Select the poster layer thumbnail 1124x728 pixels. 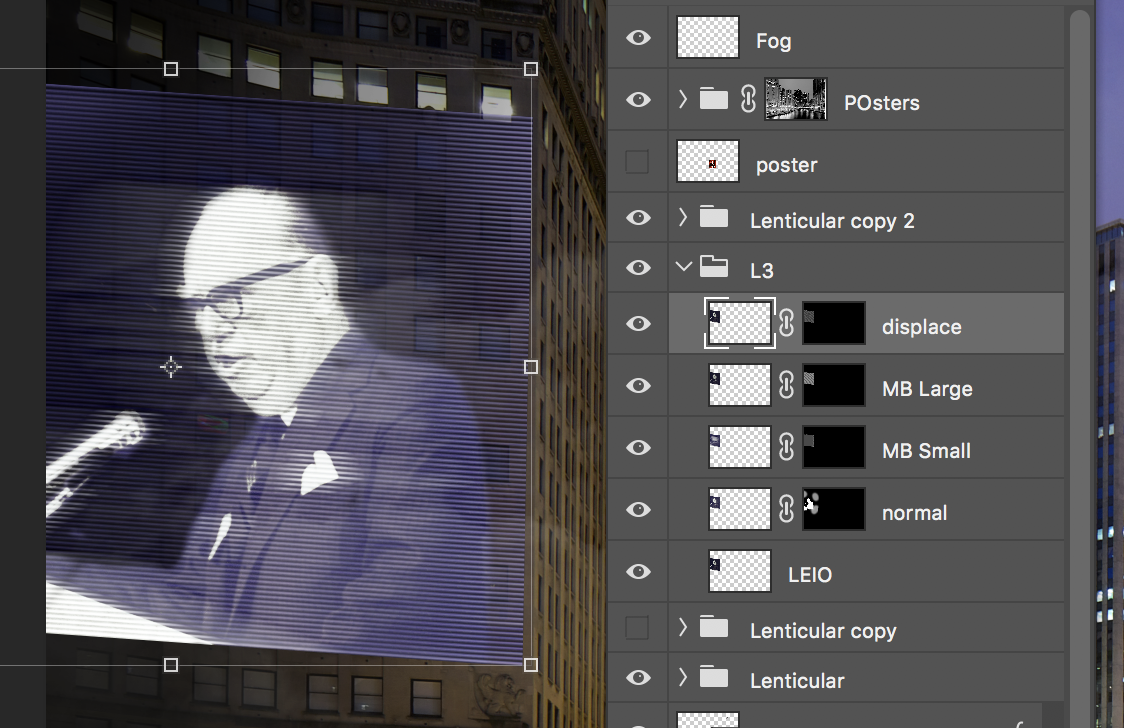click(708, 162)
